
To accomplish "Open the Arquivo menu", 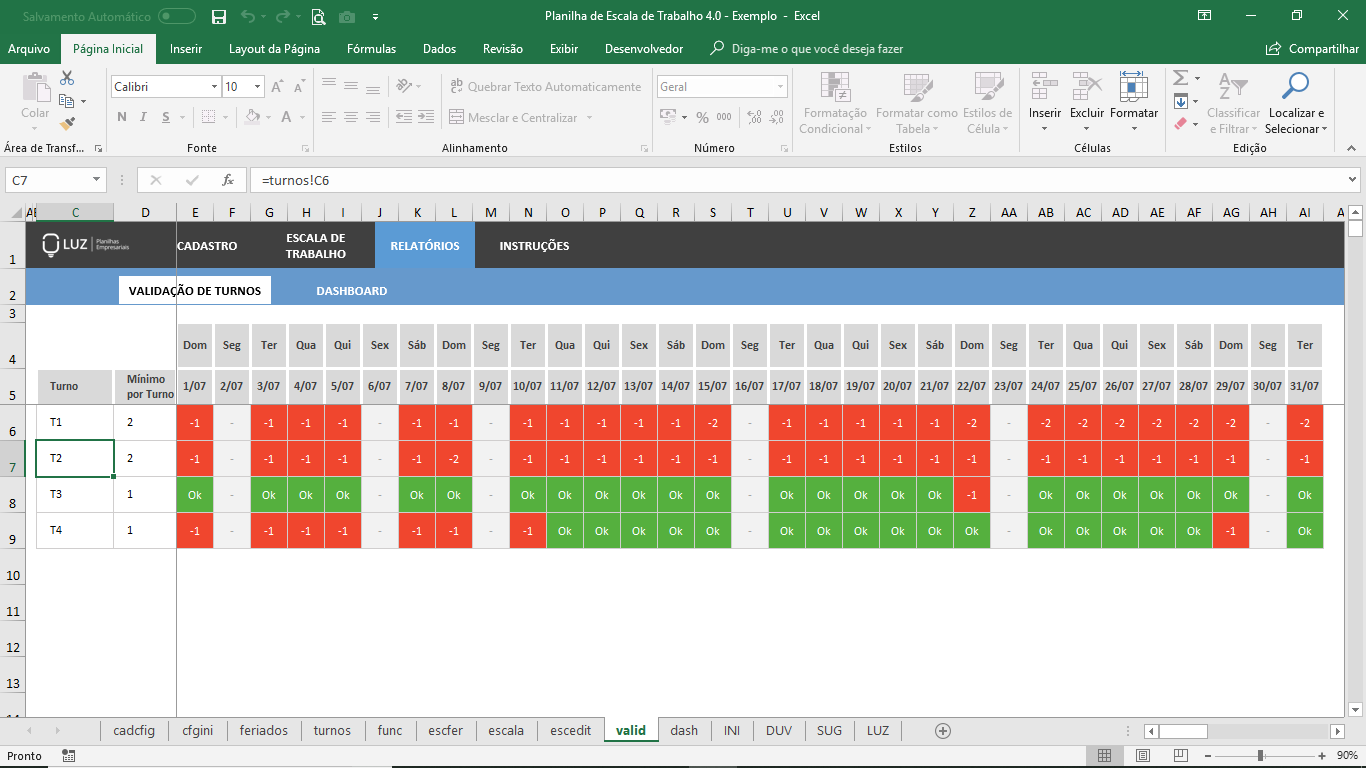I will (29, 49).
